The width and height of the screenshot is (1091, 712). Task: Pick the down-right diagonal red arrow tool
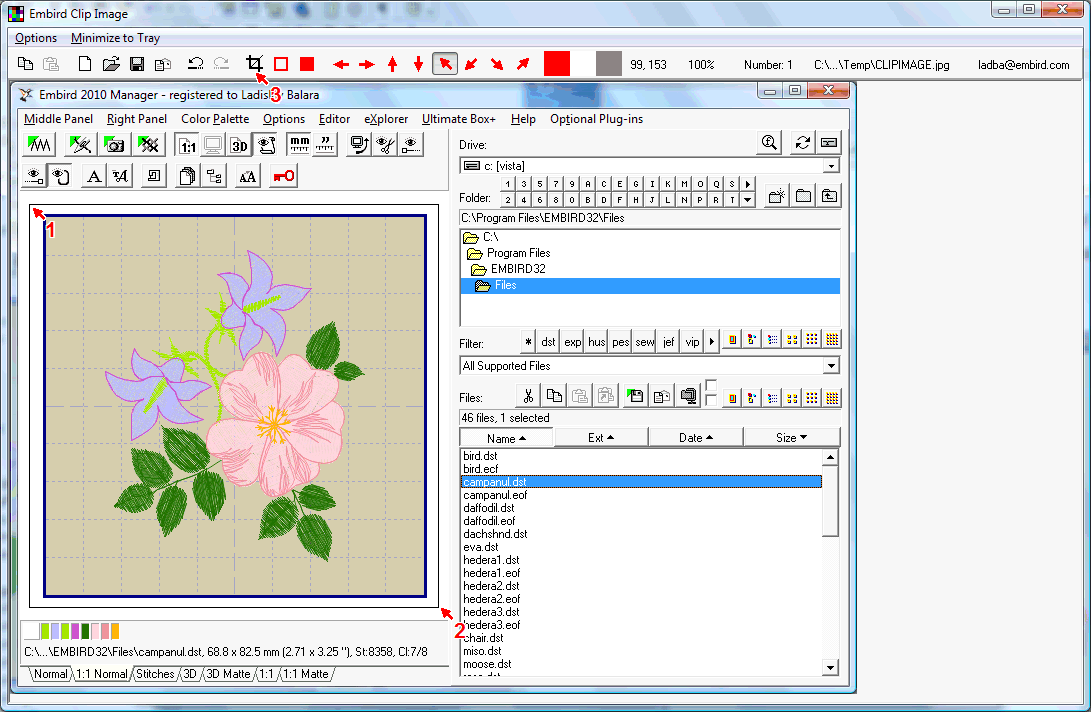[497, 64]
